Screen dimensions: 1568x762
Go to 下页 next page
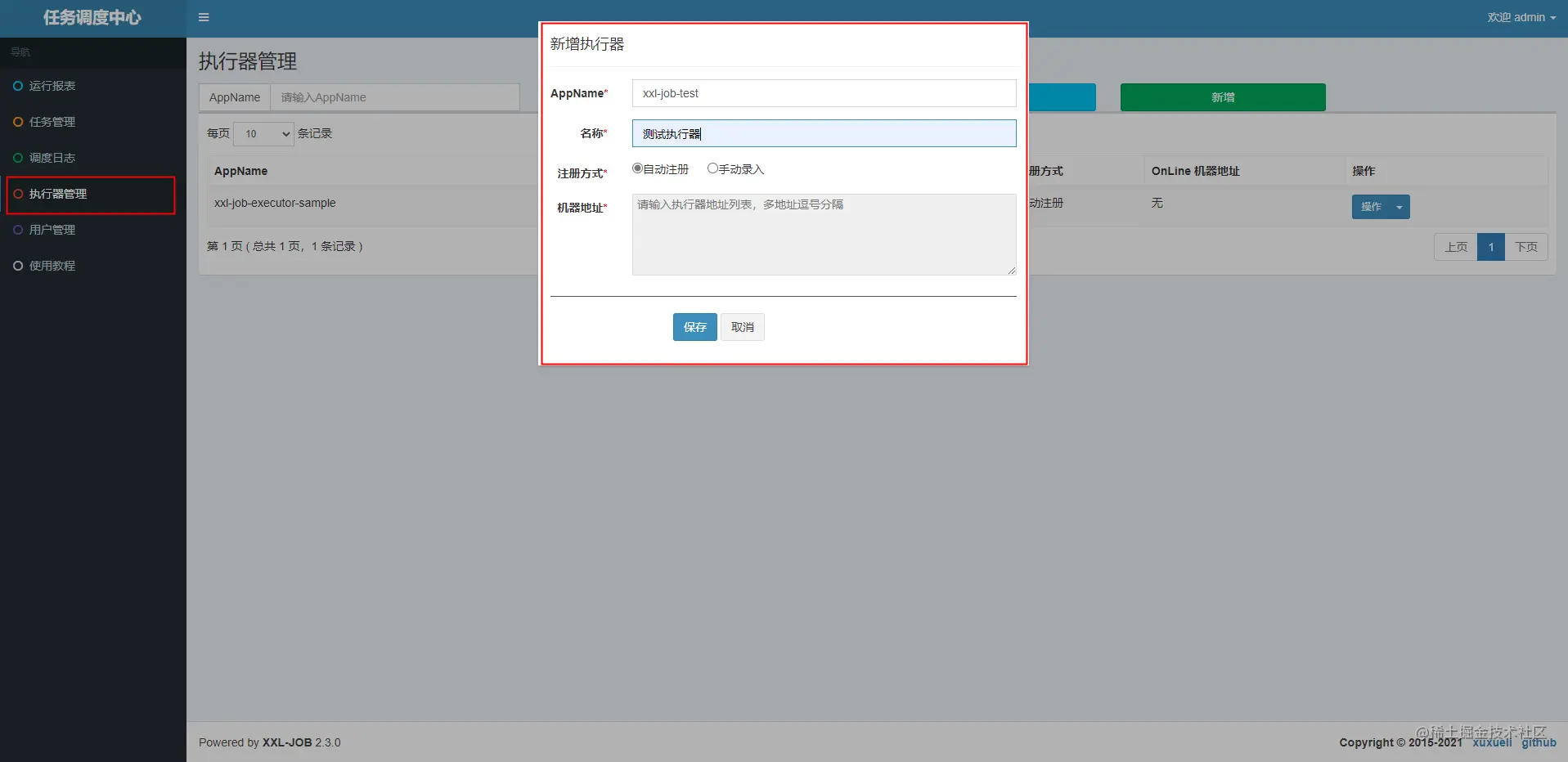[1526, 247]
